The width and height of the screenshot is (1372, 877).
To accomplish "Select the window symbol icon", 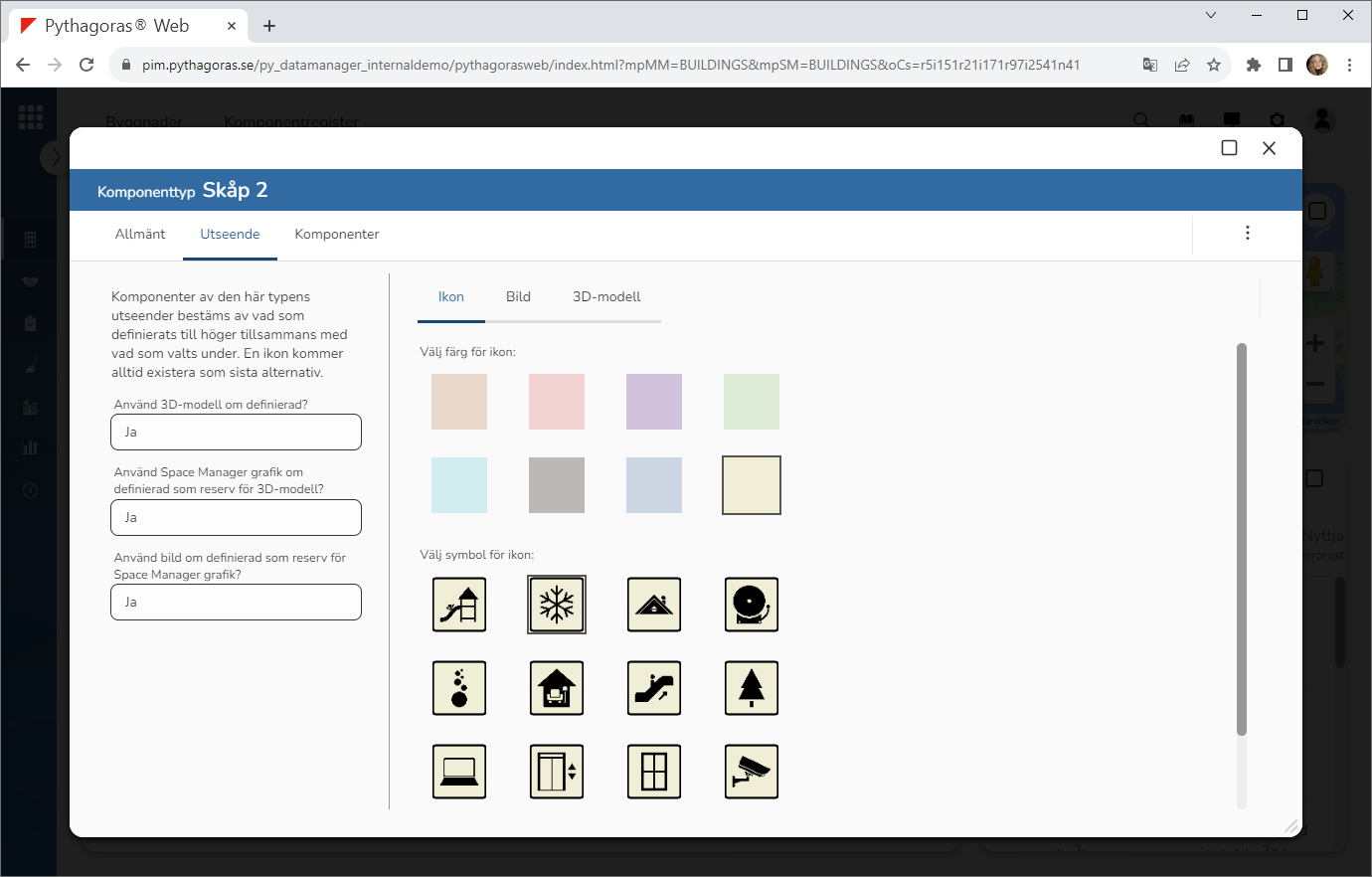I will 654,772.
